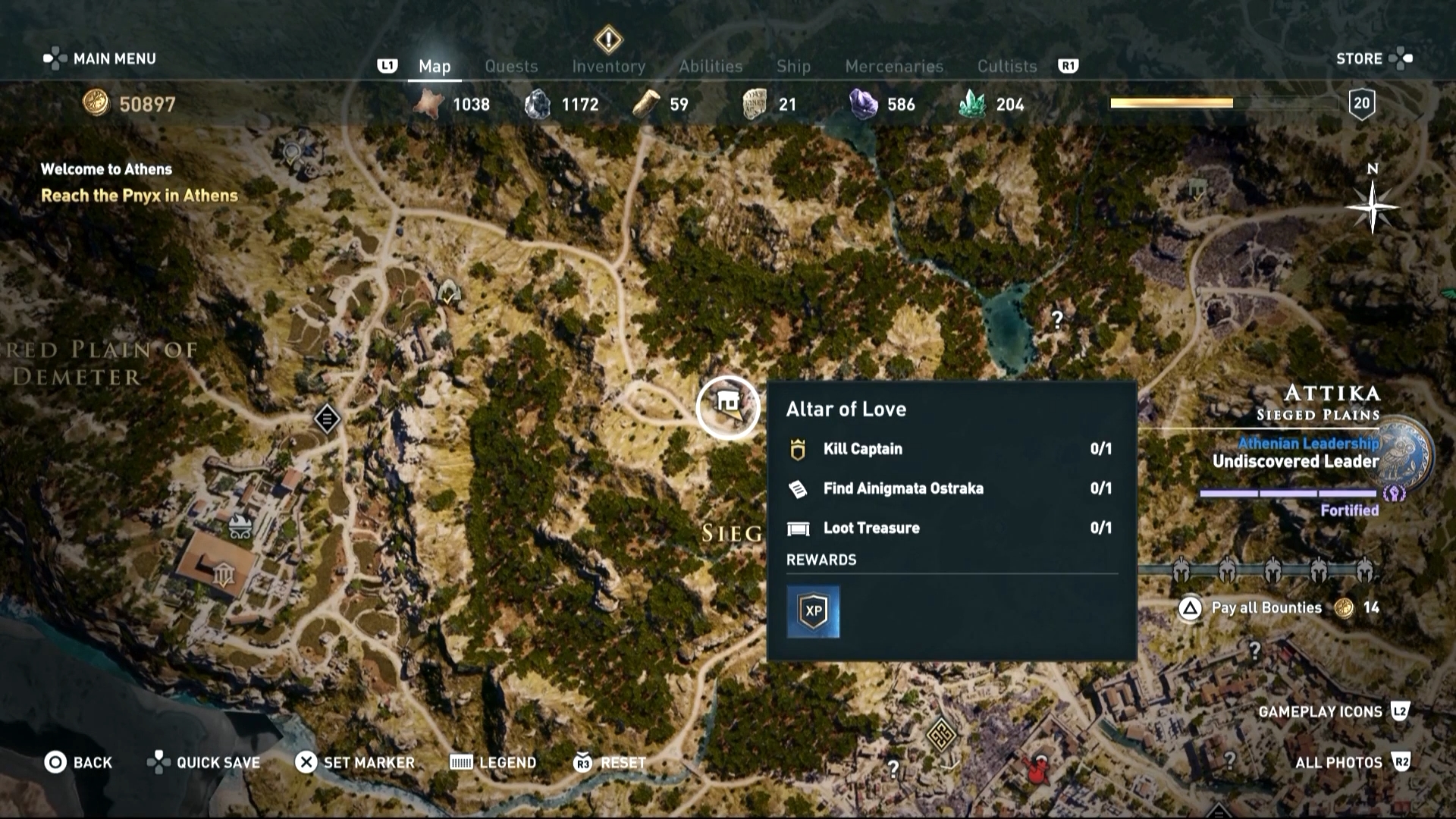1456x819 pixels.
Task: Open the Mercenaries tab
Action: tap(894, 67)
